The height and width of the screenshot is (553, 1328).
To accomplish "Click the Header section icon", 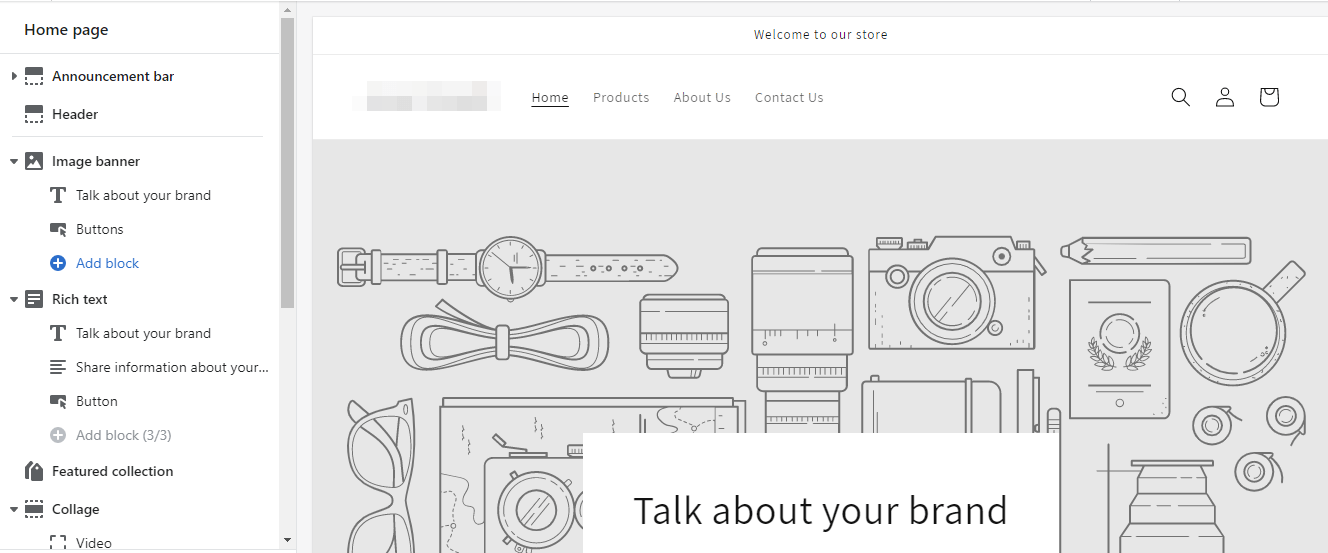I will (34, 114).
